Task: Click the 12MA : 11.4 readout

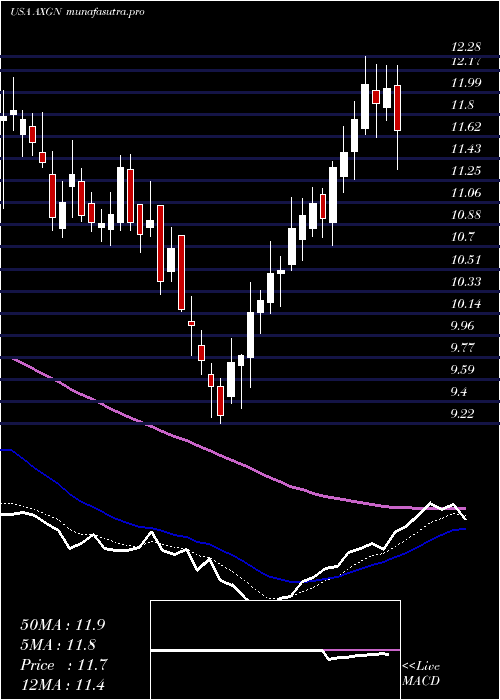Action: coord(62,685)
